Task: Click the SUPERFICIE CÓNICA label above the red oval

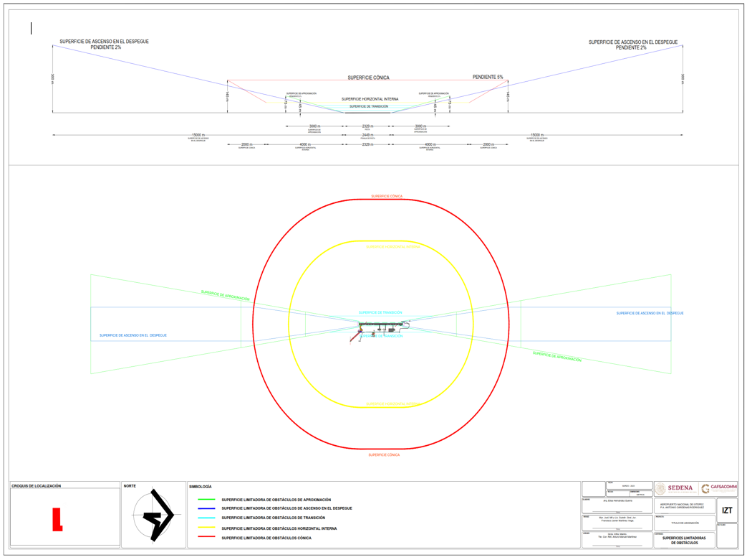Action: coord(385,197)
